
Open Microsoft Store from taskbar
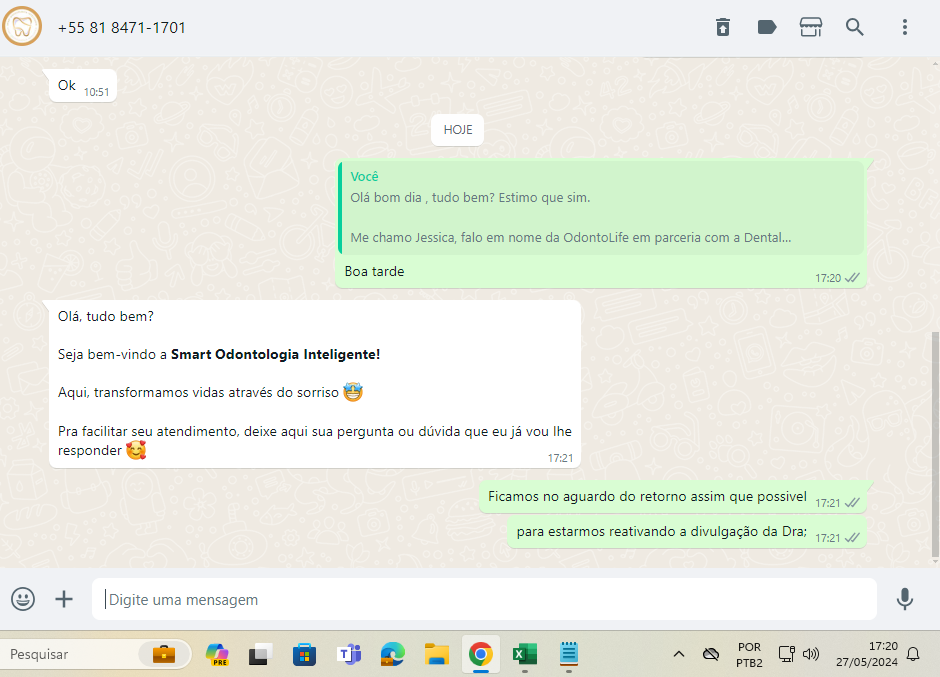coord(304,654)
